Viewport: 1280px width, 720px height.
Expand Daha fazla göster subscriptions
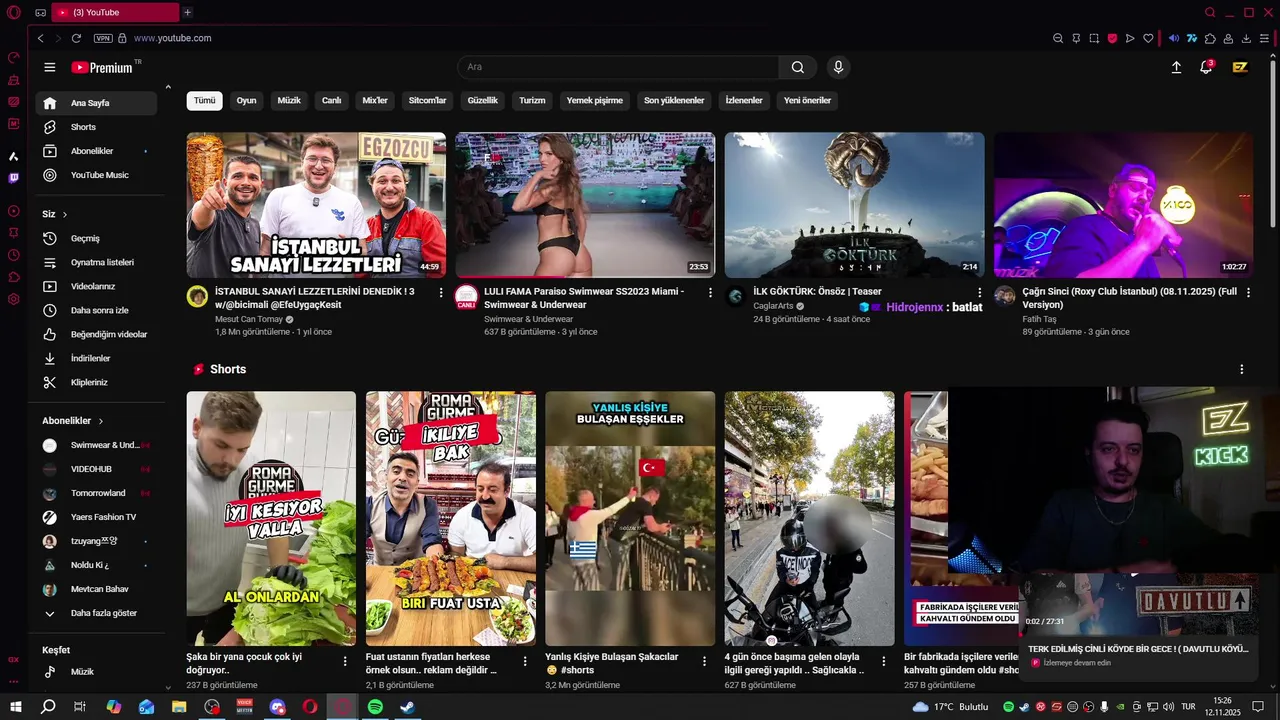pos(96,613)
